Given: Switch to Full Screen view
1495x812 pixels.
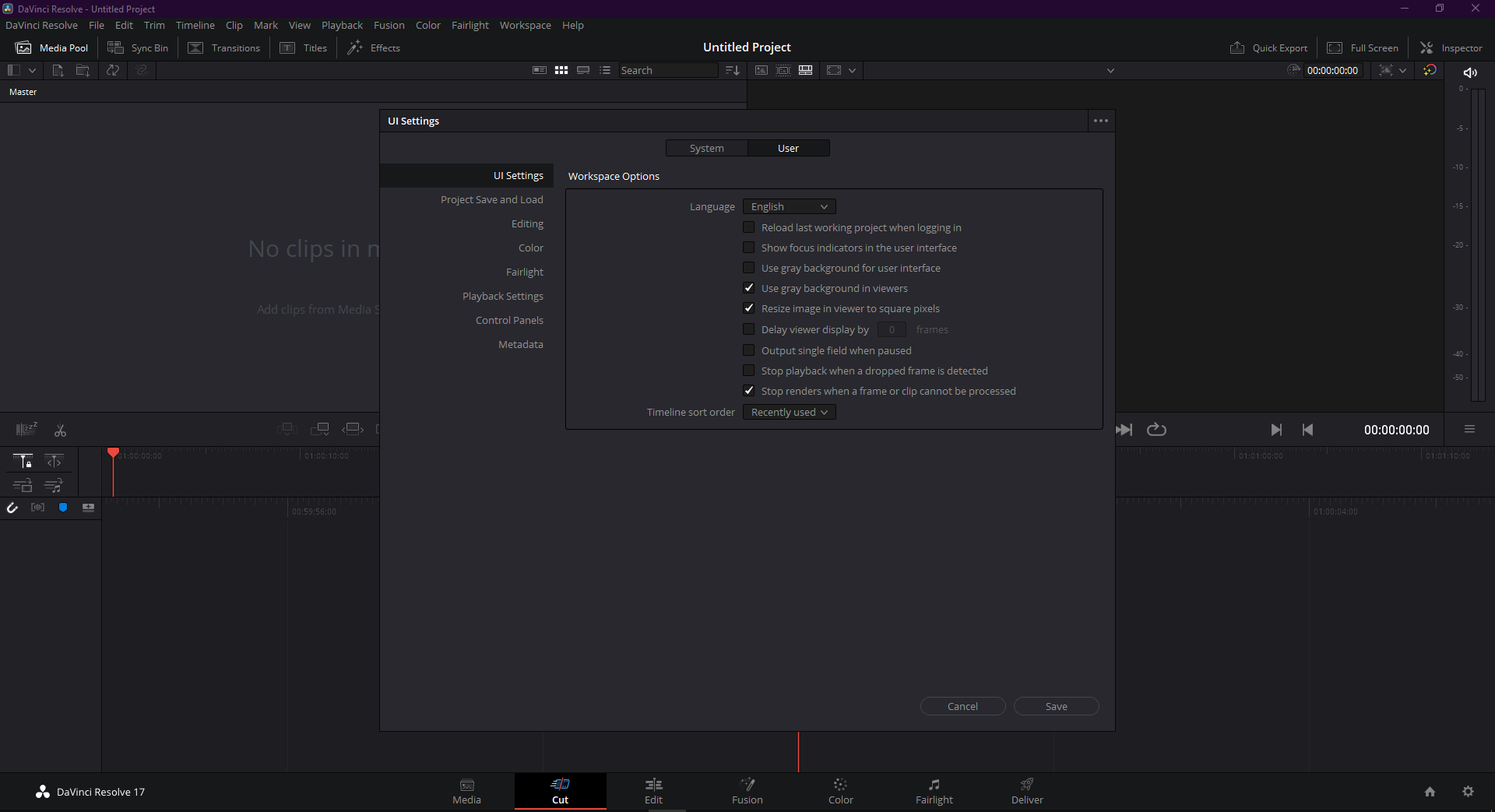Looking at the screenshot, I should 1363,47.
